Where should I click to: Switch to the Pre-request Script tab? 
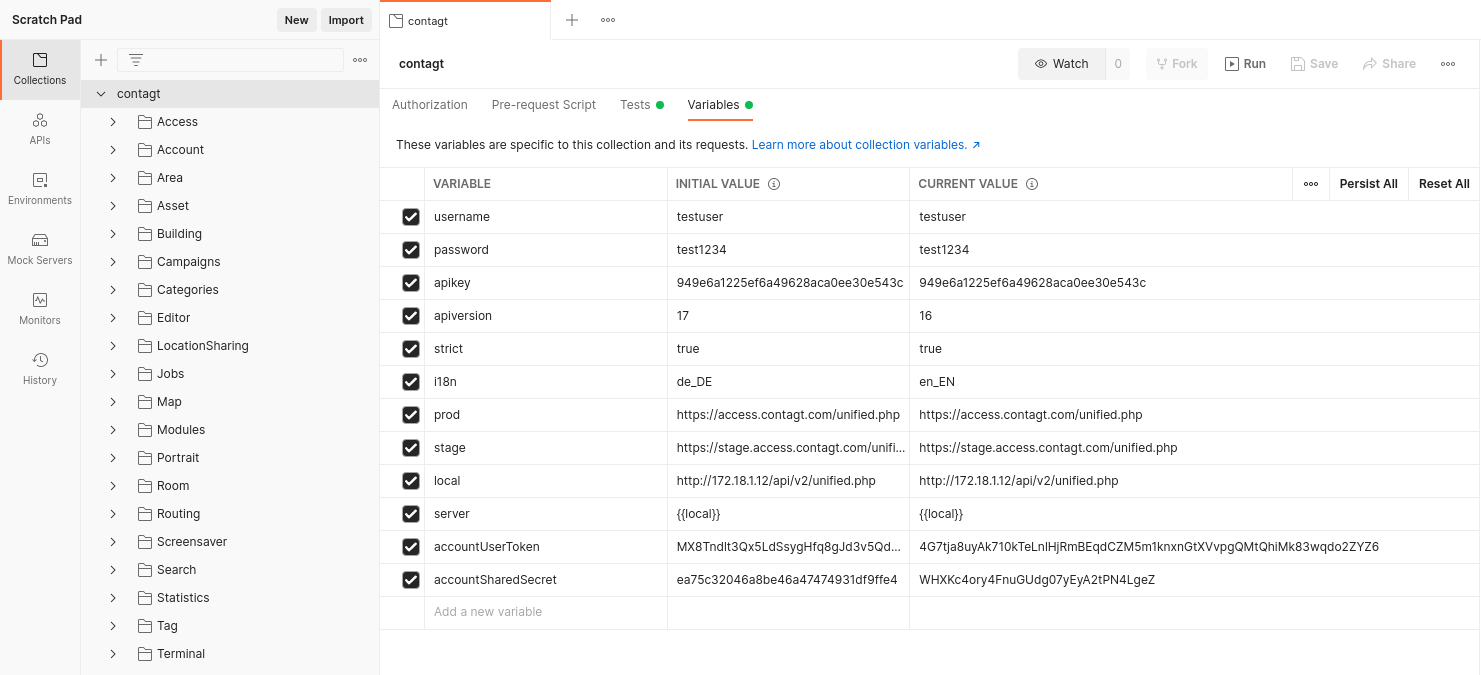(544, 105)
